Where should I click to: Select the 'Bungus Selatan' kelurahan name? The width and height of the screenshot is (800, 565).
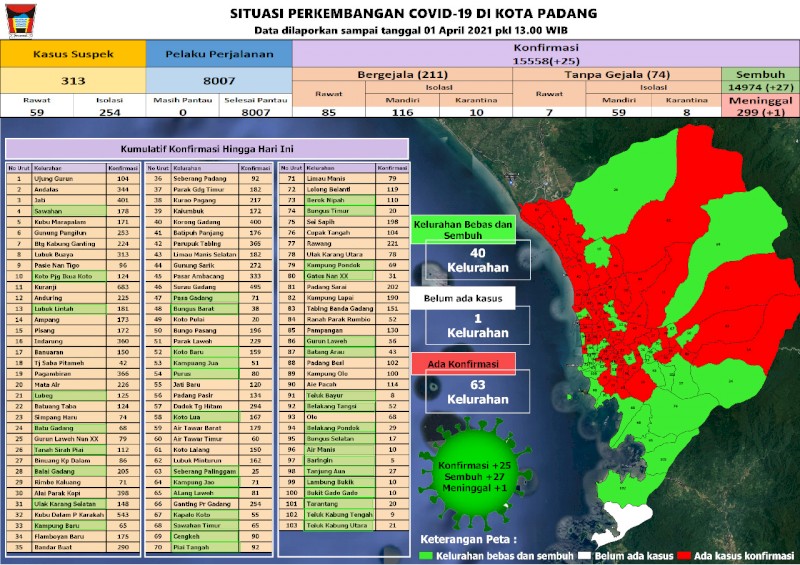click(x=330, y=438)
